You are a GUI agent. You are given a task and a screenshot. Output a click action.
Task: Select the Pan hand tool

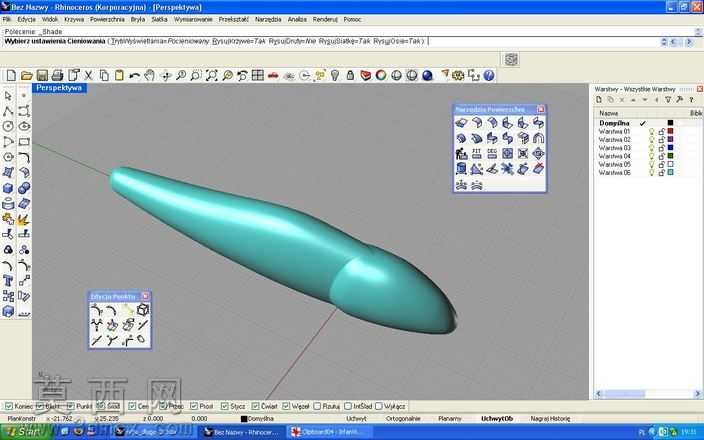150,75
